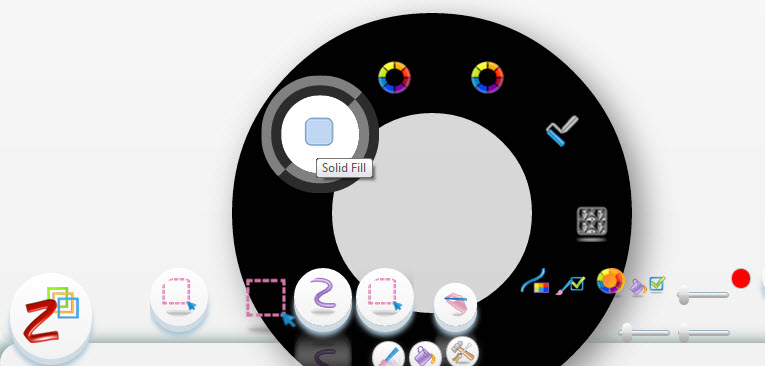765x366 pixels.
Task: Click the round paint bucket button beside the hammer
Action: click(x=425, y=355)
